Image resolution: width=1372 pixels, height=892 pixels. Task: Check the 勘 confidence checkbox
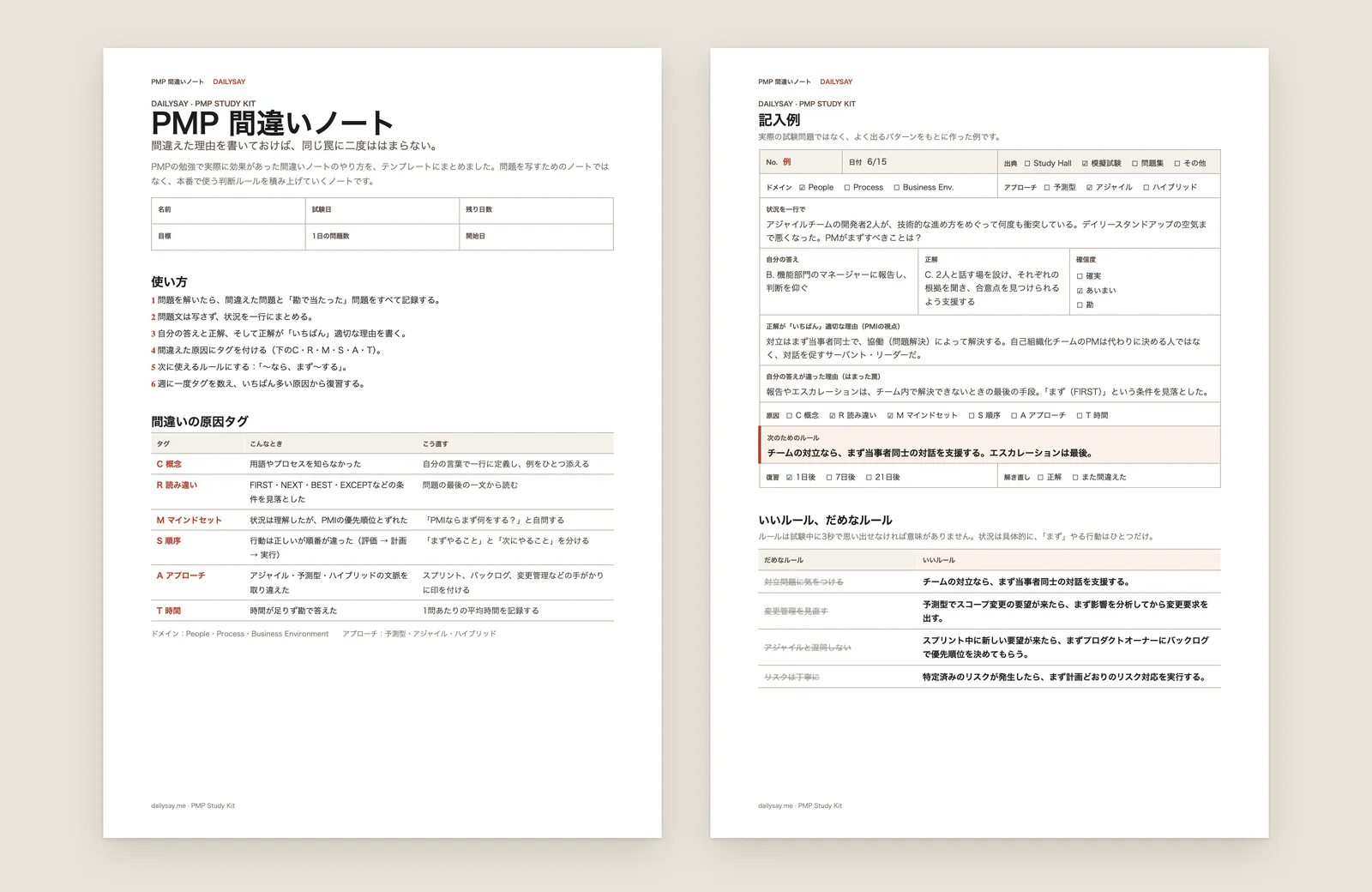pos(1080,304)
